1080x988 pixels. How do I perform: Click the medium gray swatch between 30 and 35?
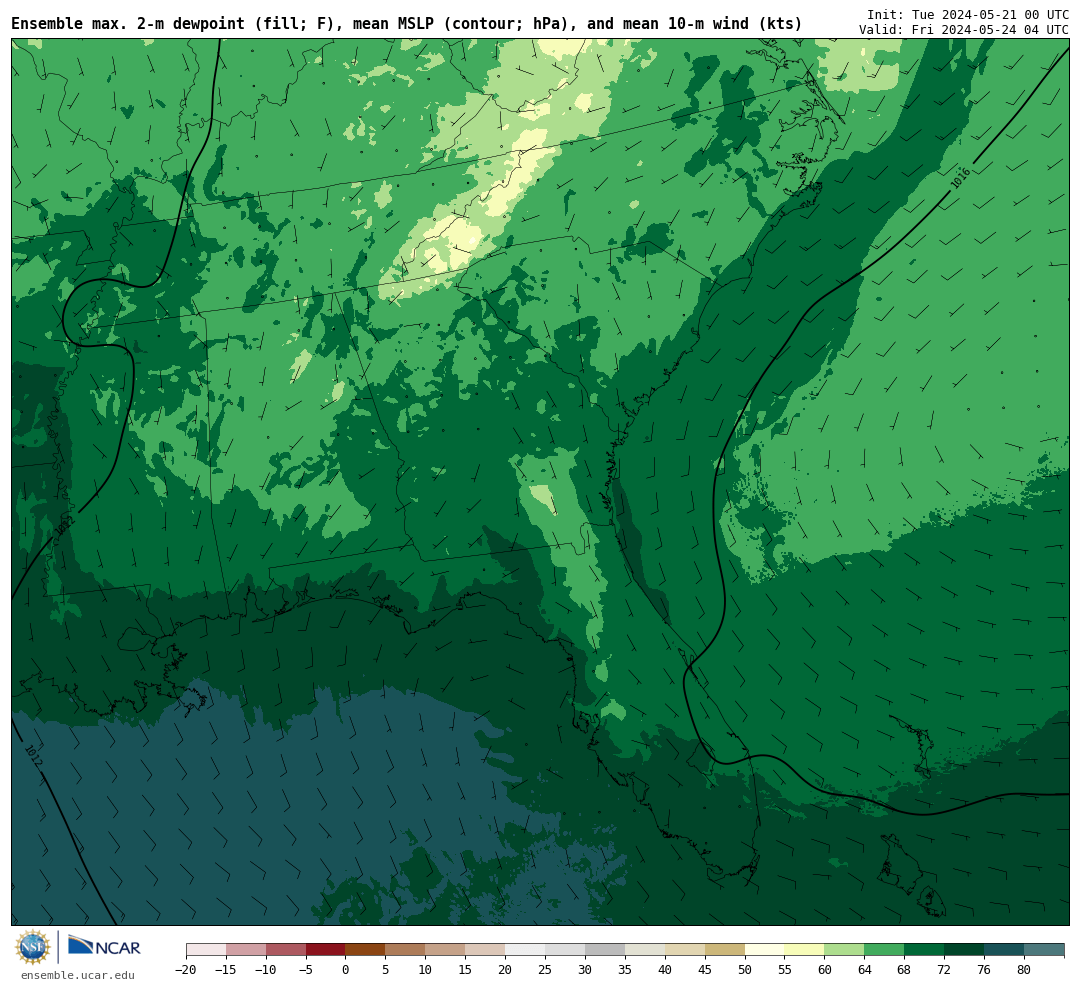coord(605,950)
